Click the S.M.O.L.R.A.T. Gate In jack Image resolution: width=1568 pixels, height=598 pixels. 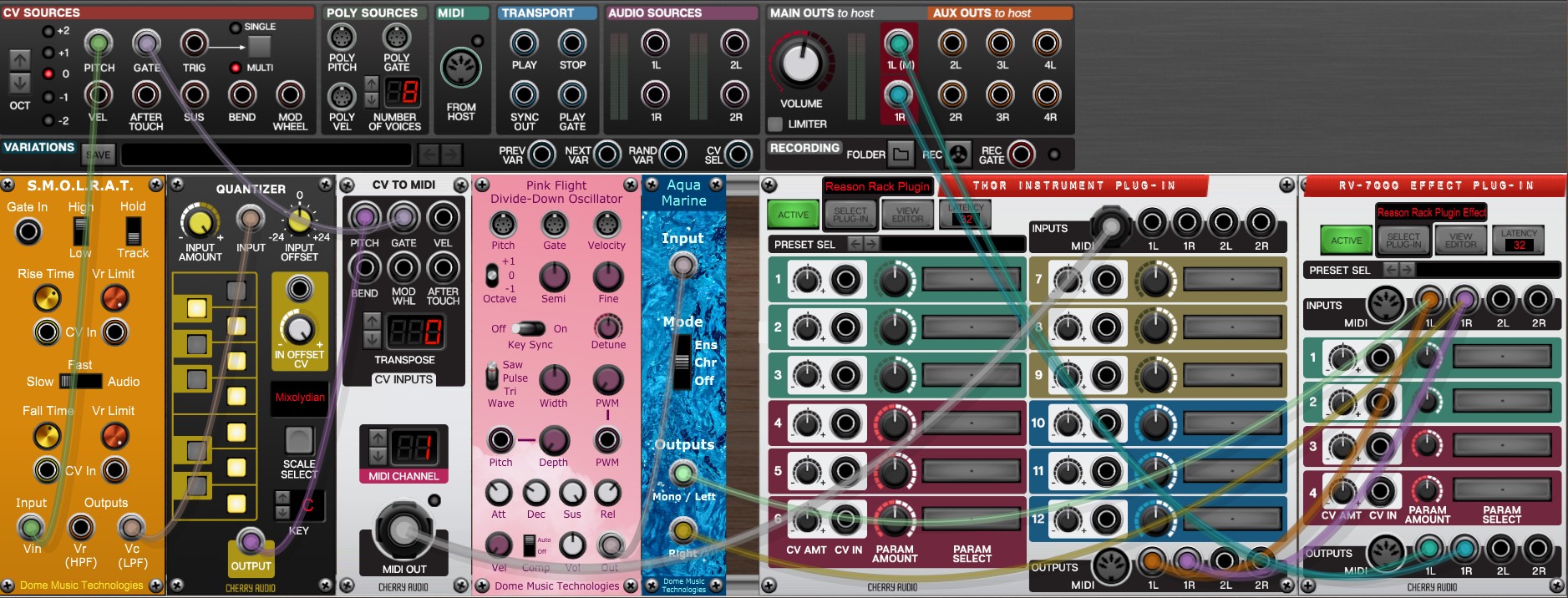(x=28, y=231)
